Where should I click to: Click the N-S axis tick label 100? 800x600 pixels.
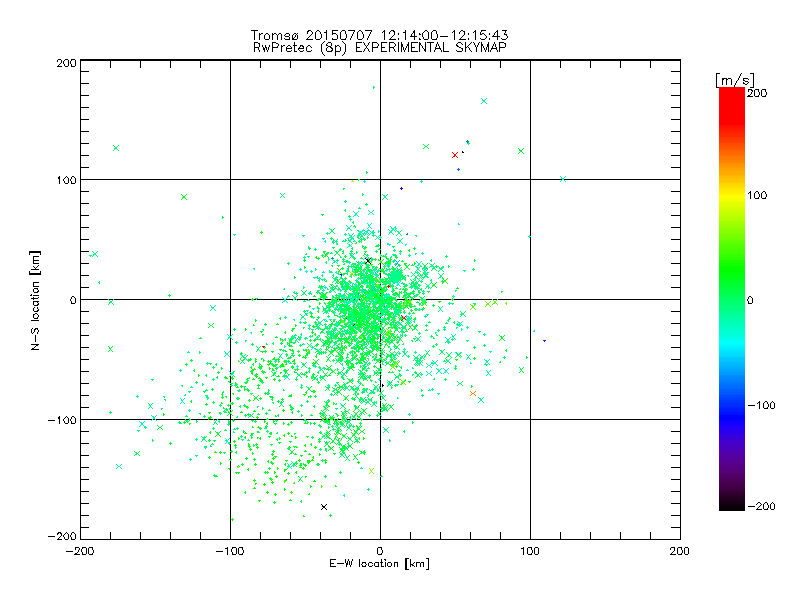[66, 181]
